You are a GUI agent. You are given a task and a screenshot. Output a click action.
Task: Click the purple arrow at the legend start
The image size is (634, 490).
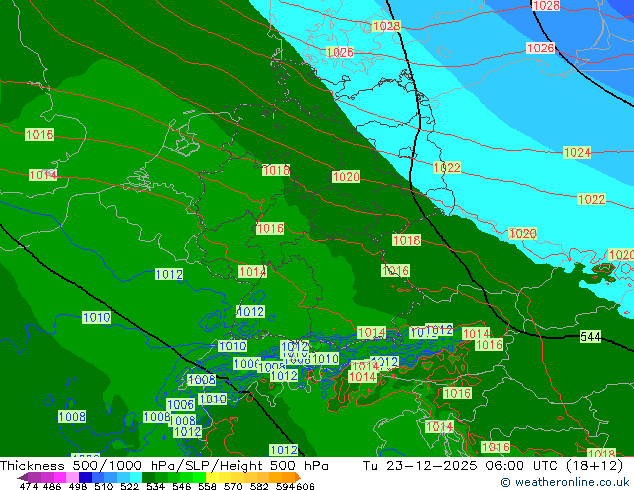(x=22, y=477)
